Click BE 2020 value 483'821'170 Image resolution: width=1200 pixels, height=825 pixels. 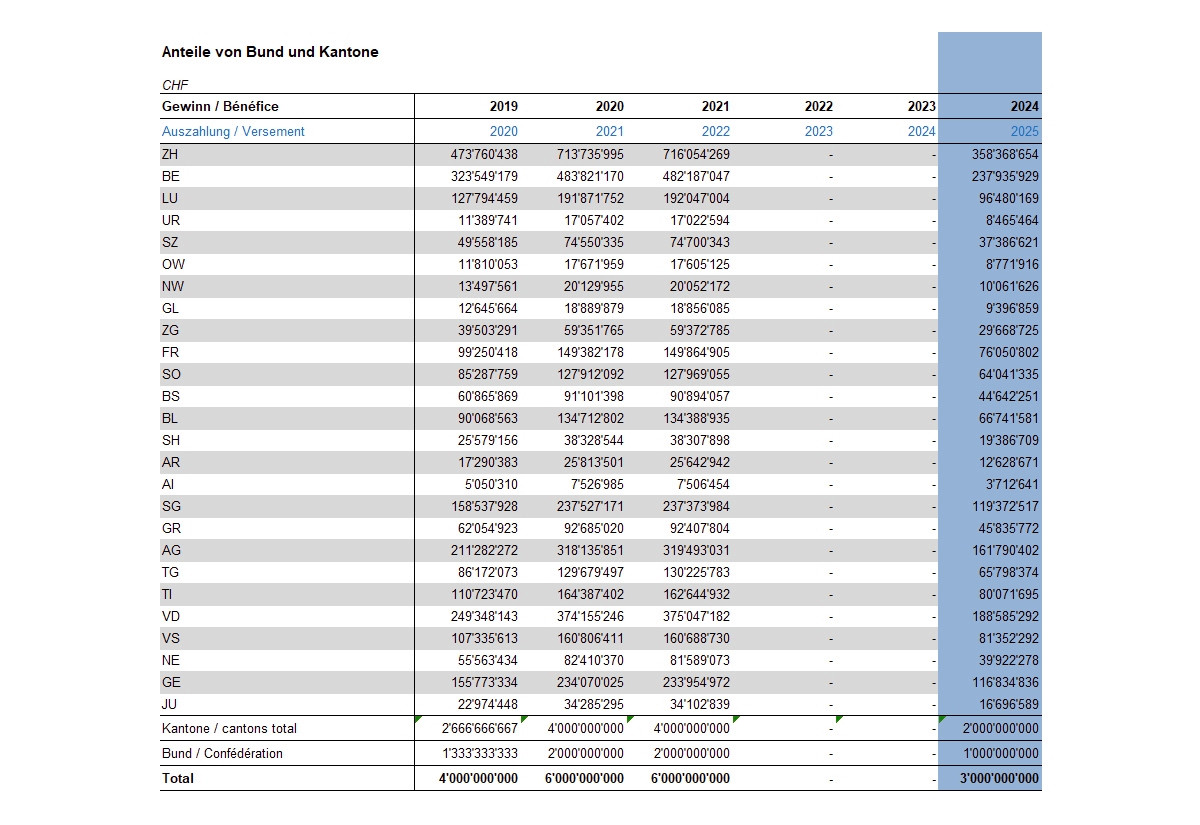[590, 177]
